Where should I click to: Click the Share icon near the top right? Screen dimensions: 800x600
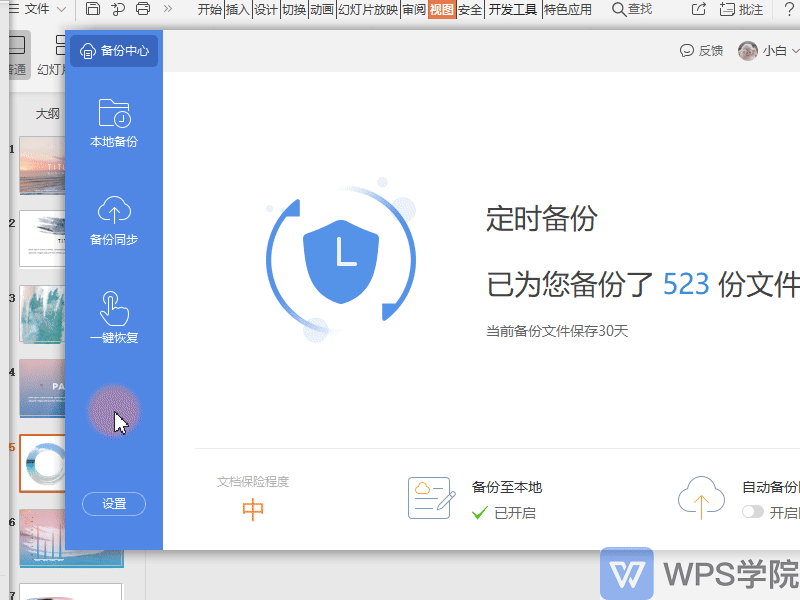pyautogui.click(x=698, y=8)
